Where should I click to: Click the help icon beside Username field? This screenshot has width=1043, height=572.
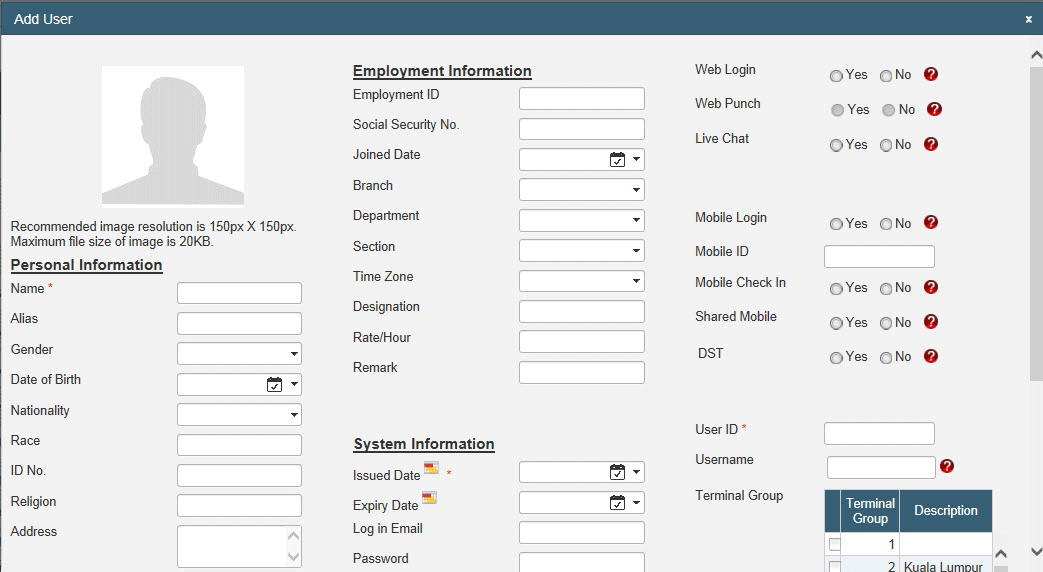click(x=947, y=466)
